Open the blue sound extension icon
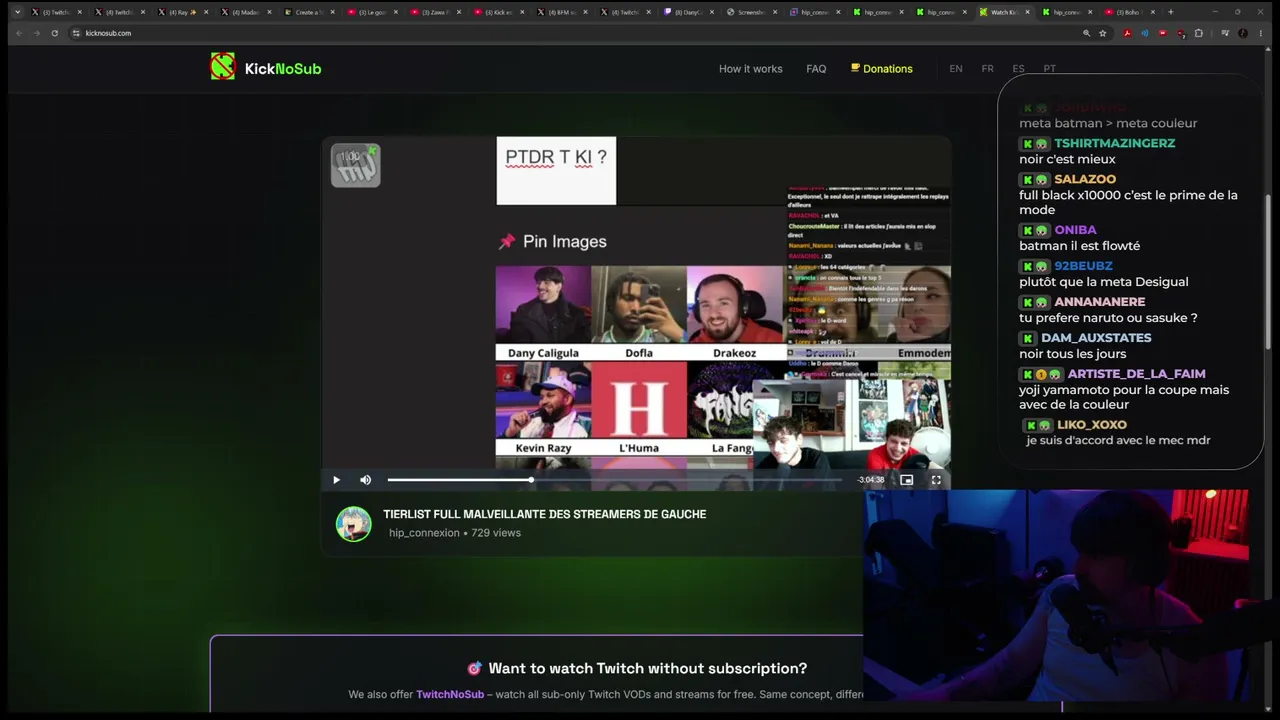 click(x=1145, y=33)
